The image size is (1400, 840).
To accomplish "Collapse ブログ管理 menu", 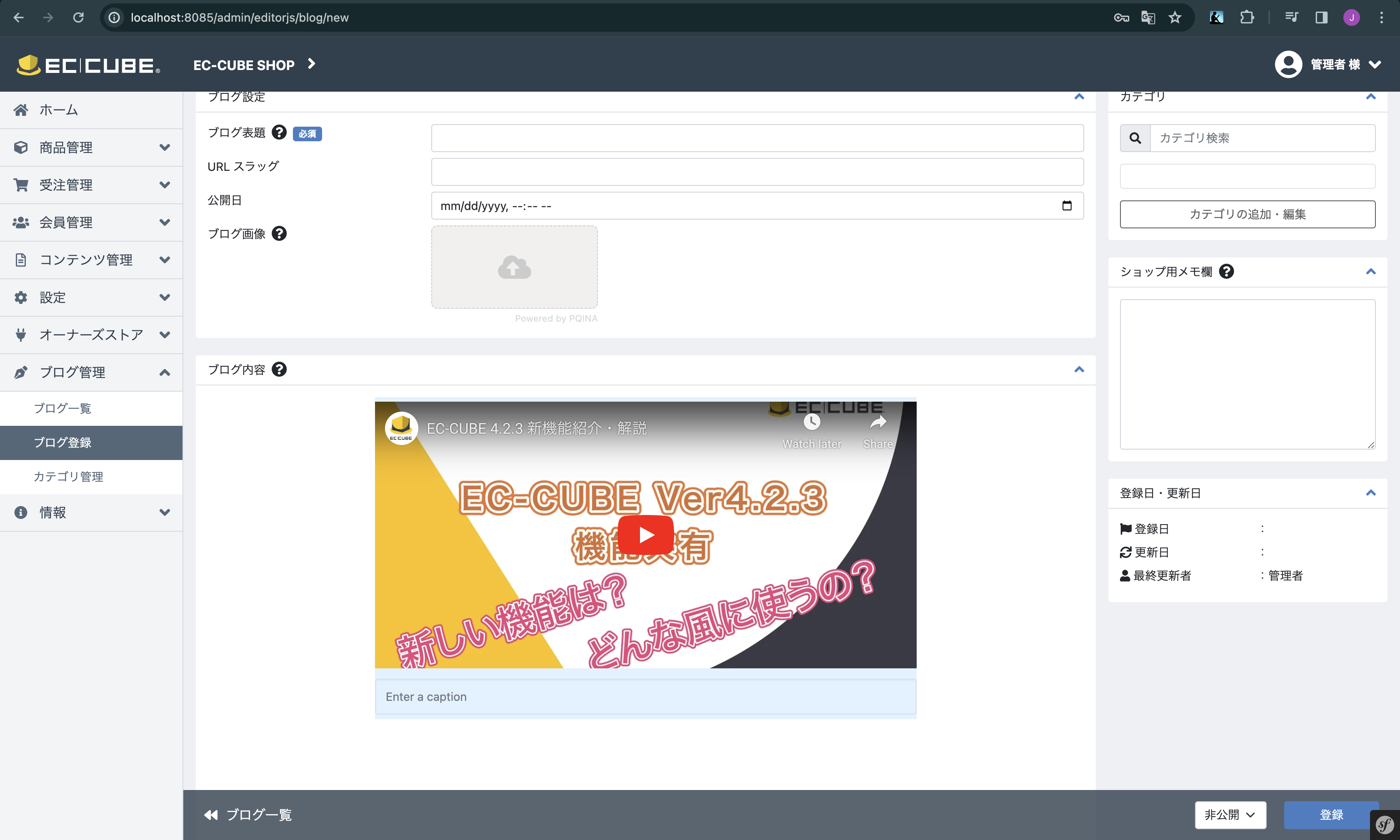I will (x=91, y=372).
